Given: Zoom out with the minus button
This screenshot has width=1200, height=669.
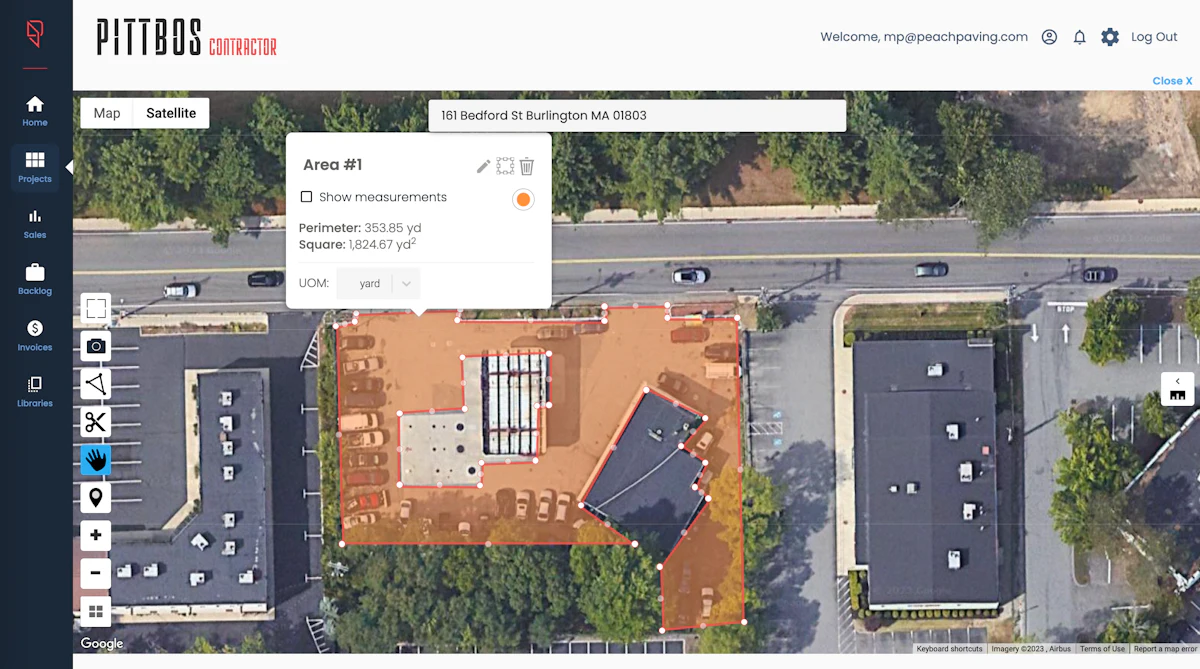Looking at the screenshot, I should click(x=96, y=573).
